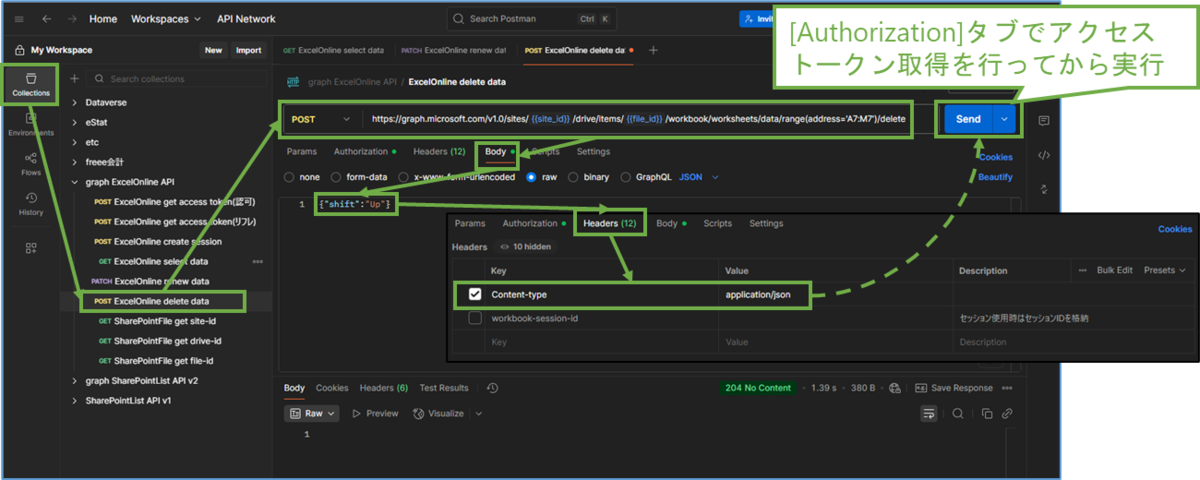Click the 204 No Content status
This screenshot has width=1200, height=480.
(759, 388)
